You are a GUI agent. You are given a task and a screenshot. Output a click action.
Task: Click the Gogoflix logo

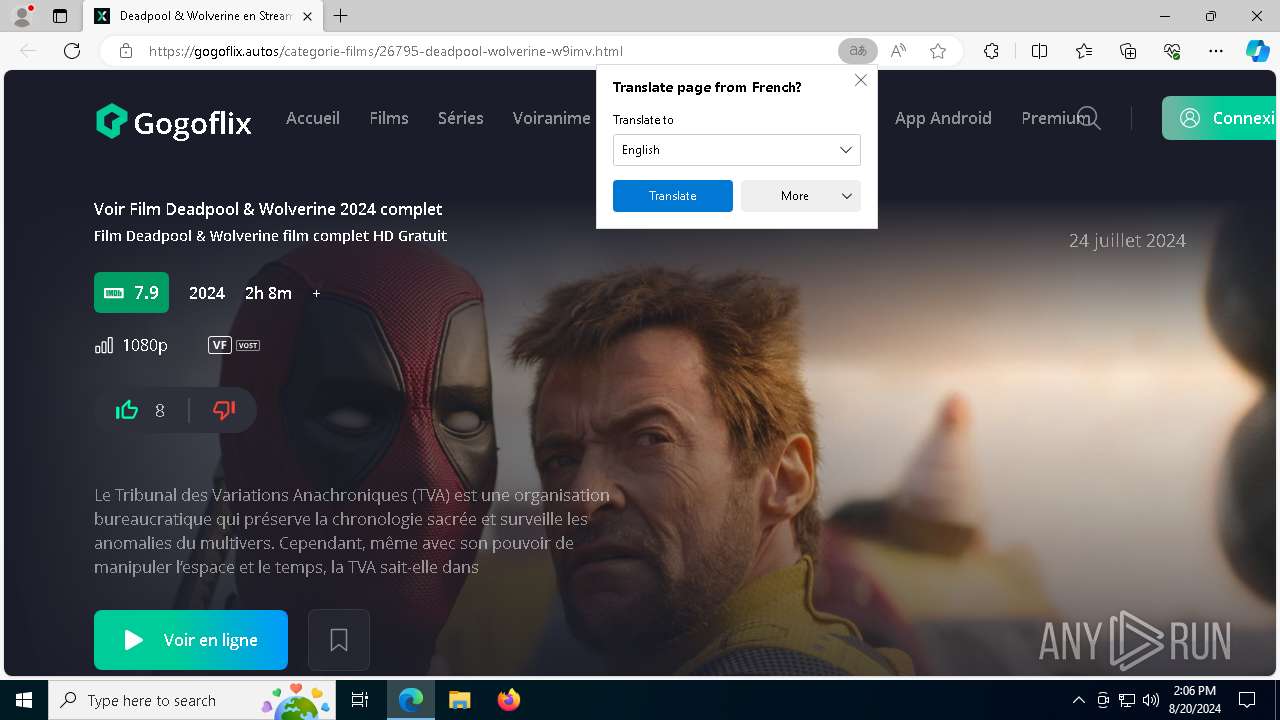point(173,122)
